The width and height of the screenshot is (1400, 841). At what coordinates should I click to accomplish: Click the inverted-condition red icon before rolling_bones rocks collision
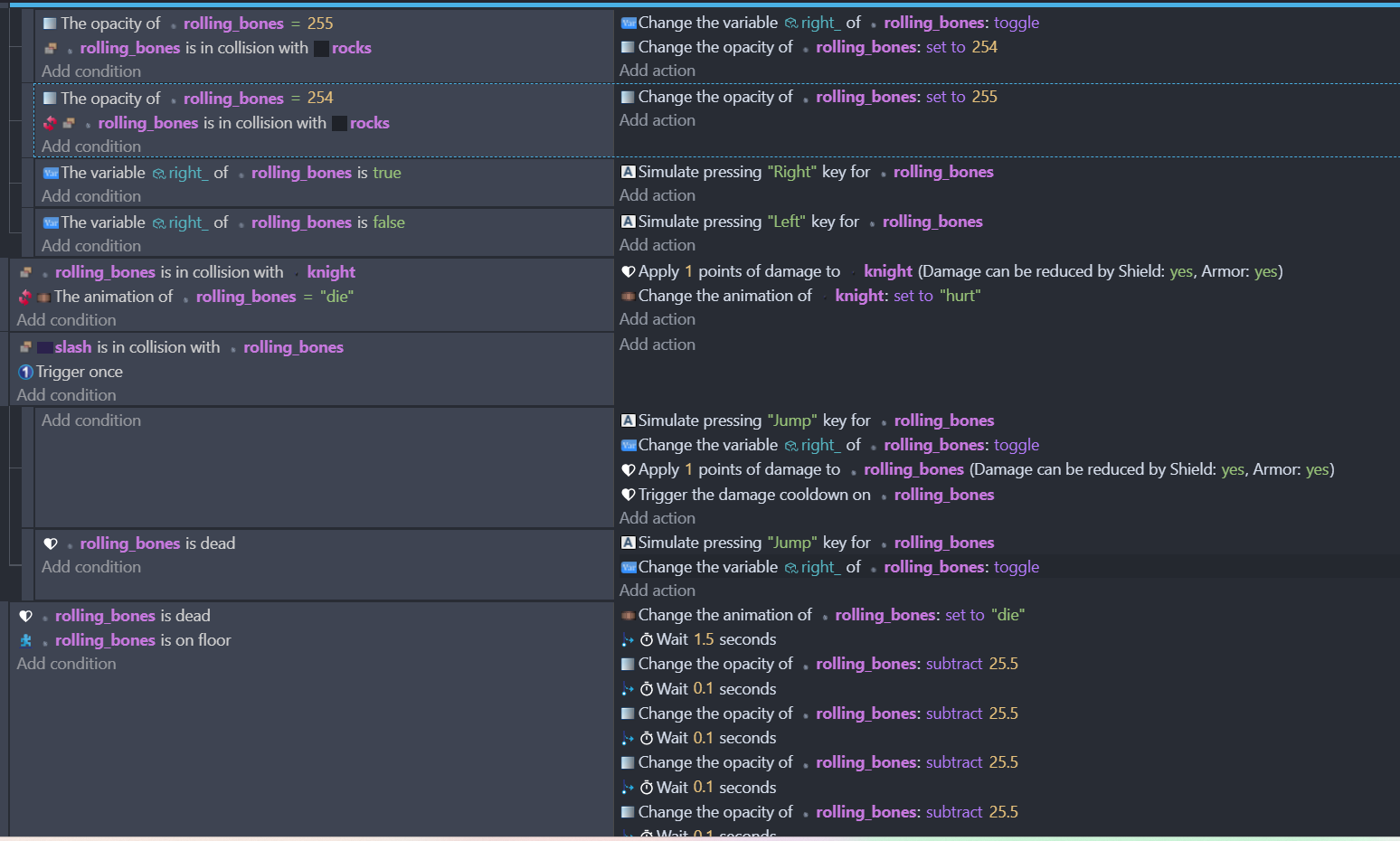tap(50, 123)
